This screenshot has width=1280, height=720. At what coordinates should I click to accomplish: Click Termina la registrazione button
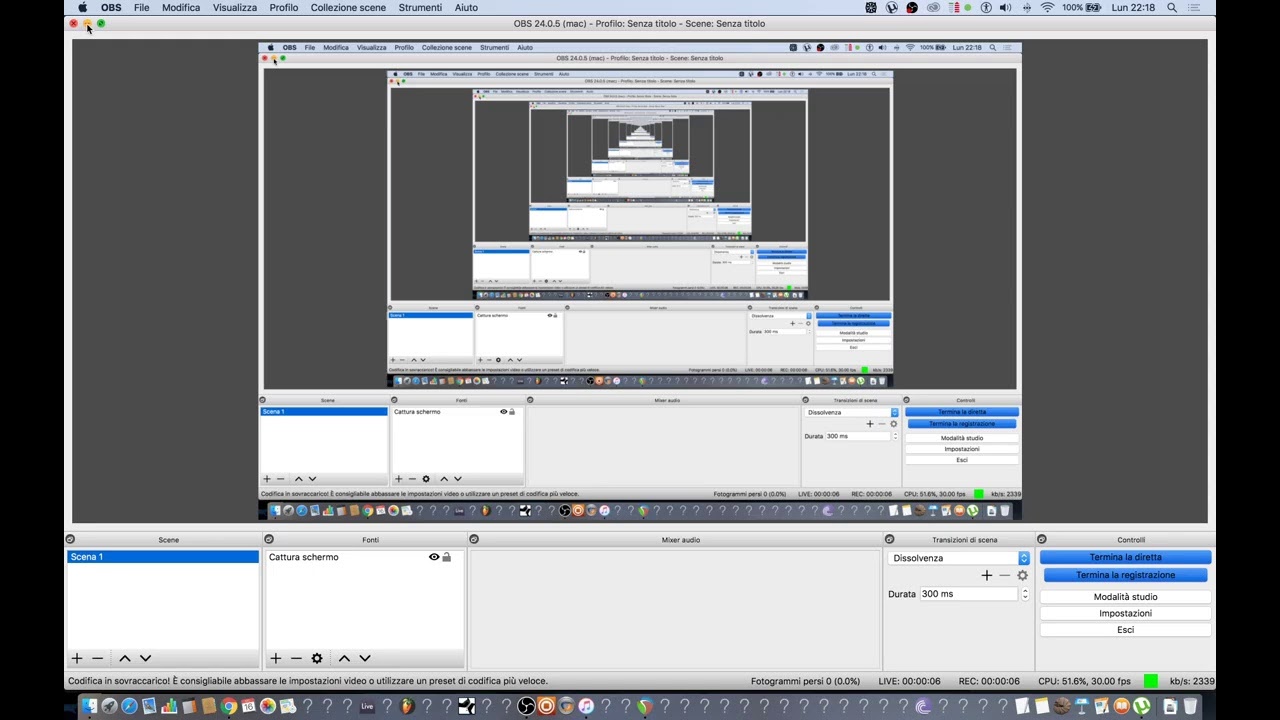pyautogui.click(x=1125, y=575)
